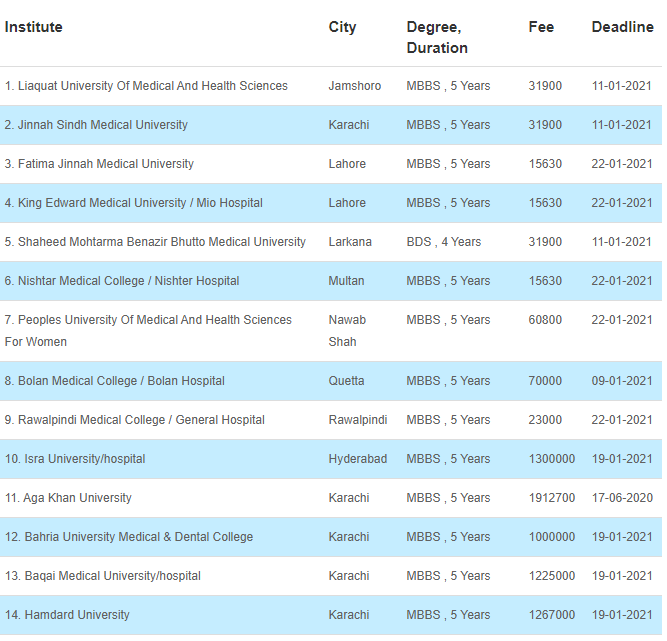The height and width of the screenshot is (641, 667).
Task: Select the BDS , 4 Years cell
Action: 444,242
